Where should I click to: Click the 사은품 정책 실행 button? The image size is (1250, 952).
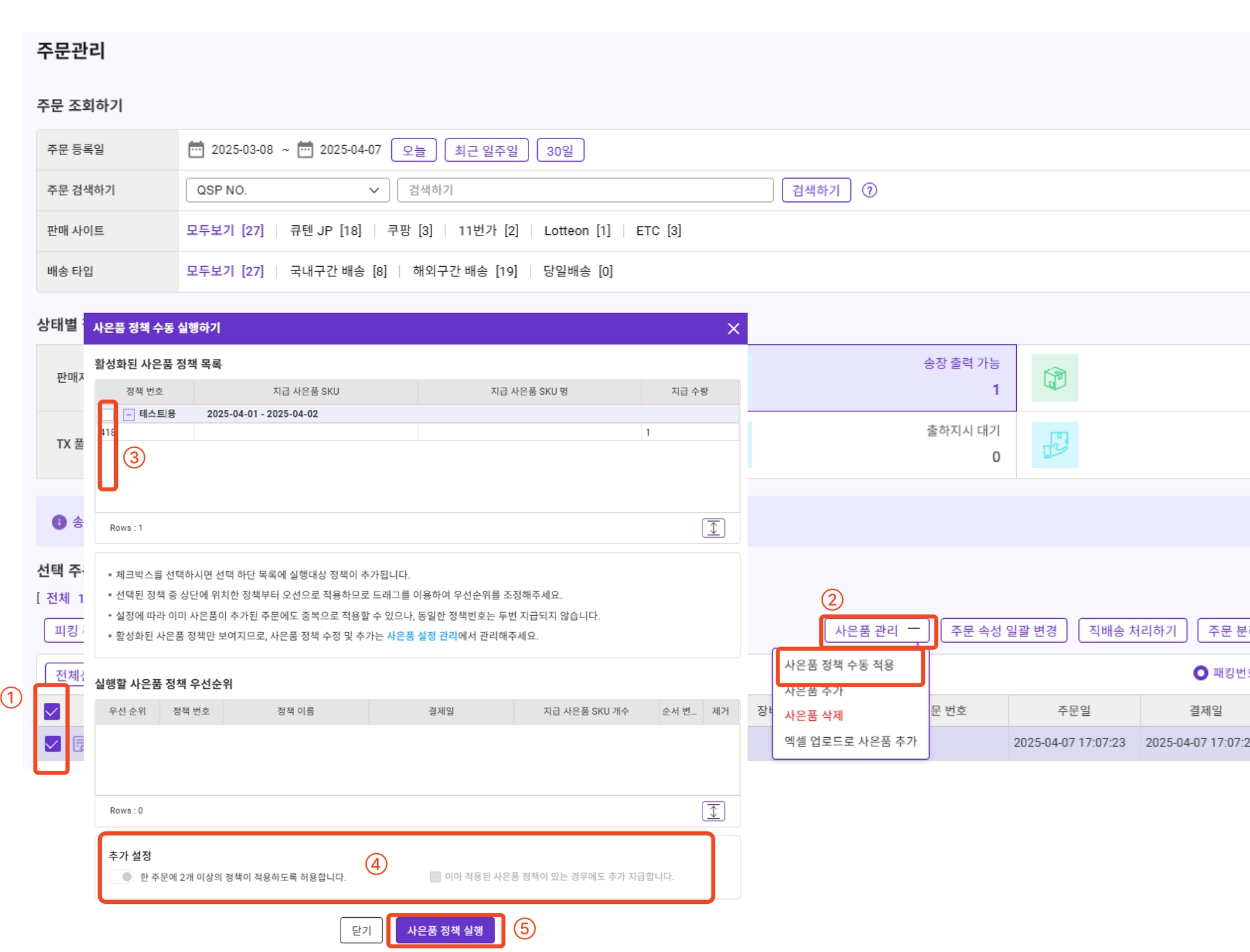445,931
